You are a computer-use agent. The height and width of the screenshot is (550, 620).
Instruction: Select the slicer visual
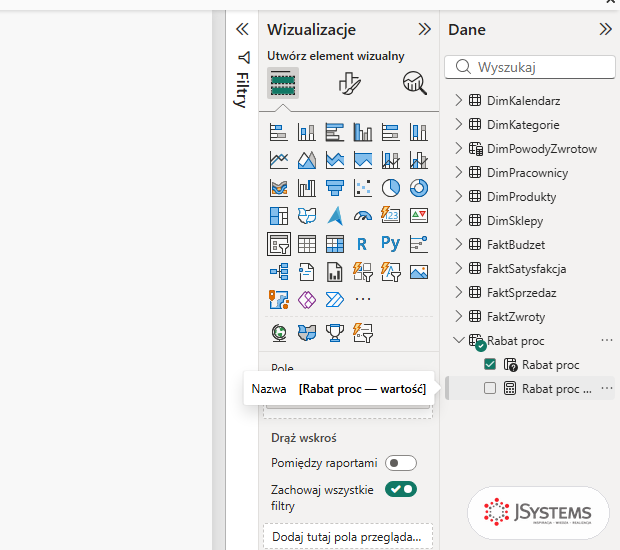pos(279,244)
